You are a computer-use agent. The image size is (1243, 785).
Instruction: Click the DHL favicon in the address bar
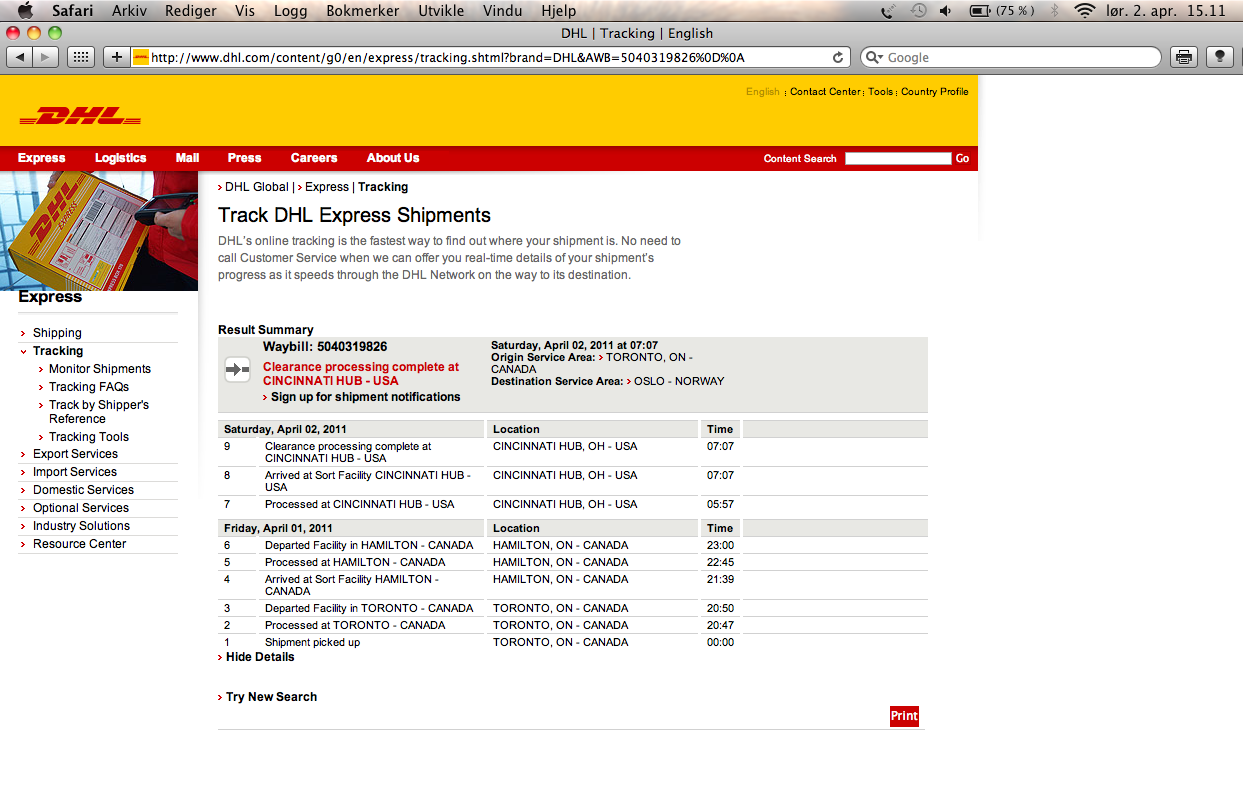(x=141, y=57)
